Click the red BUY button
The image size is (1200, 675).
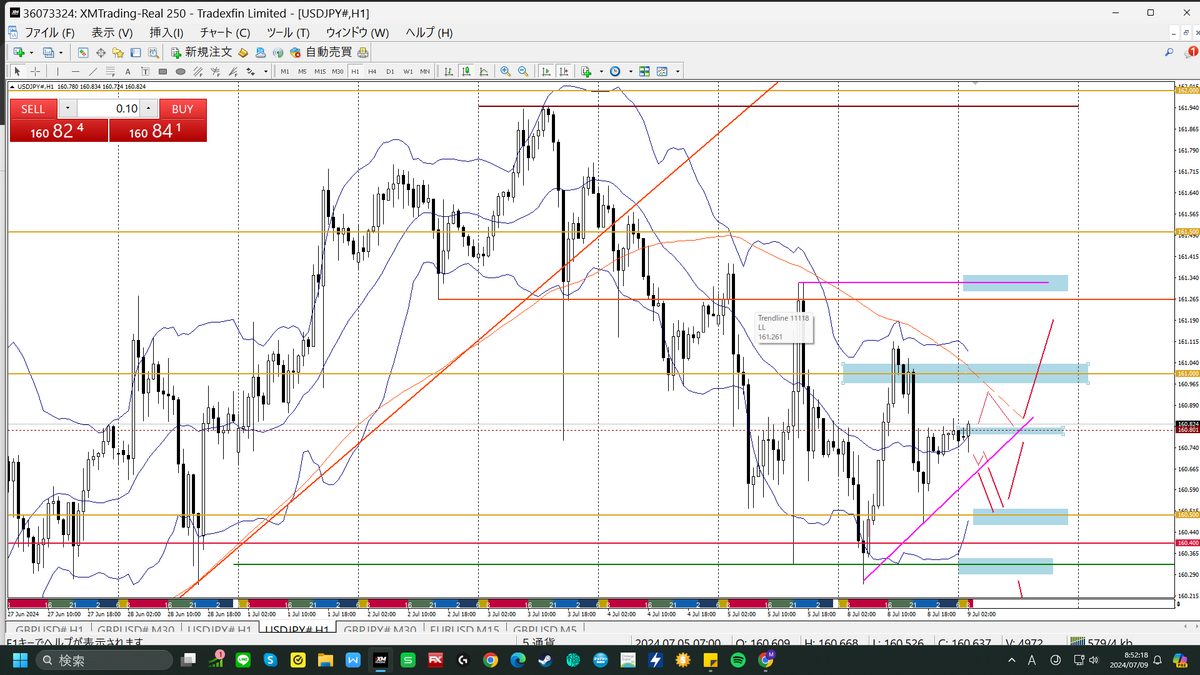(x=182, y=108)
